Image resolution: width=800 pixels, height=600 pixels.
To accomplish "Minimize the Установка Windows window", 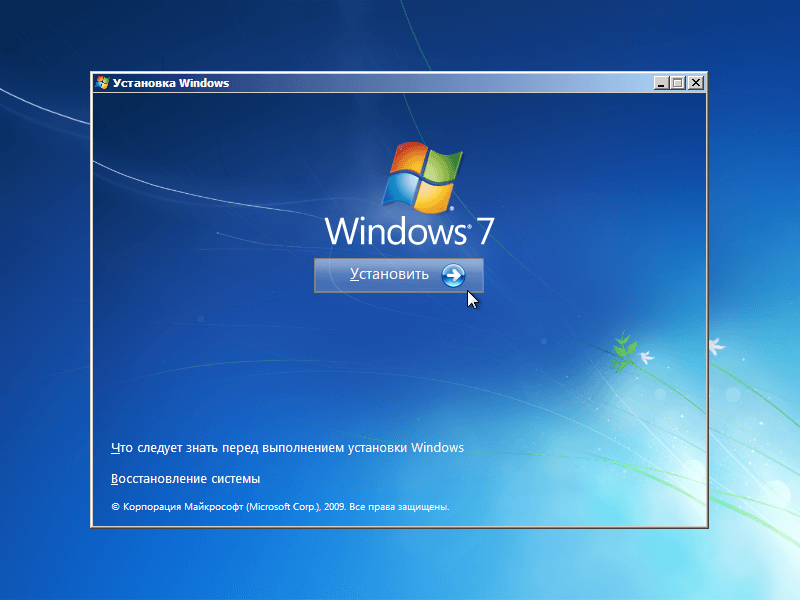I will 661,83.
